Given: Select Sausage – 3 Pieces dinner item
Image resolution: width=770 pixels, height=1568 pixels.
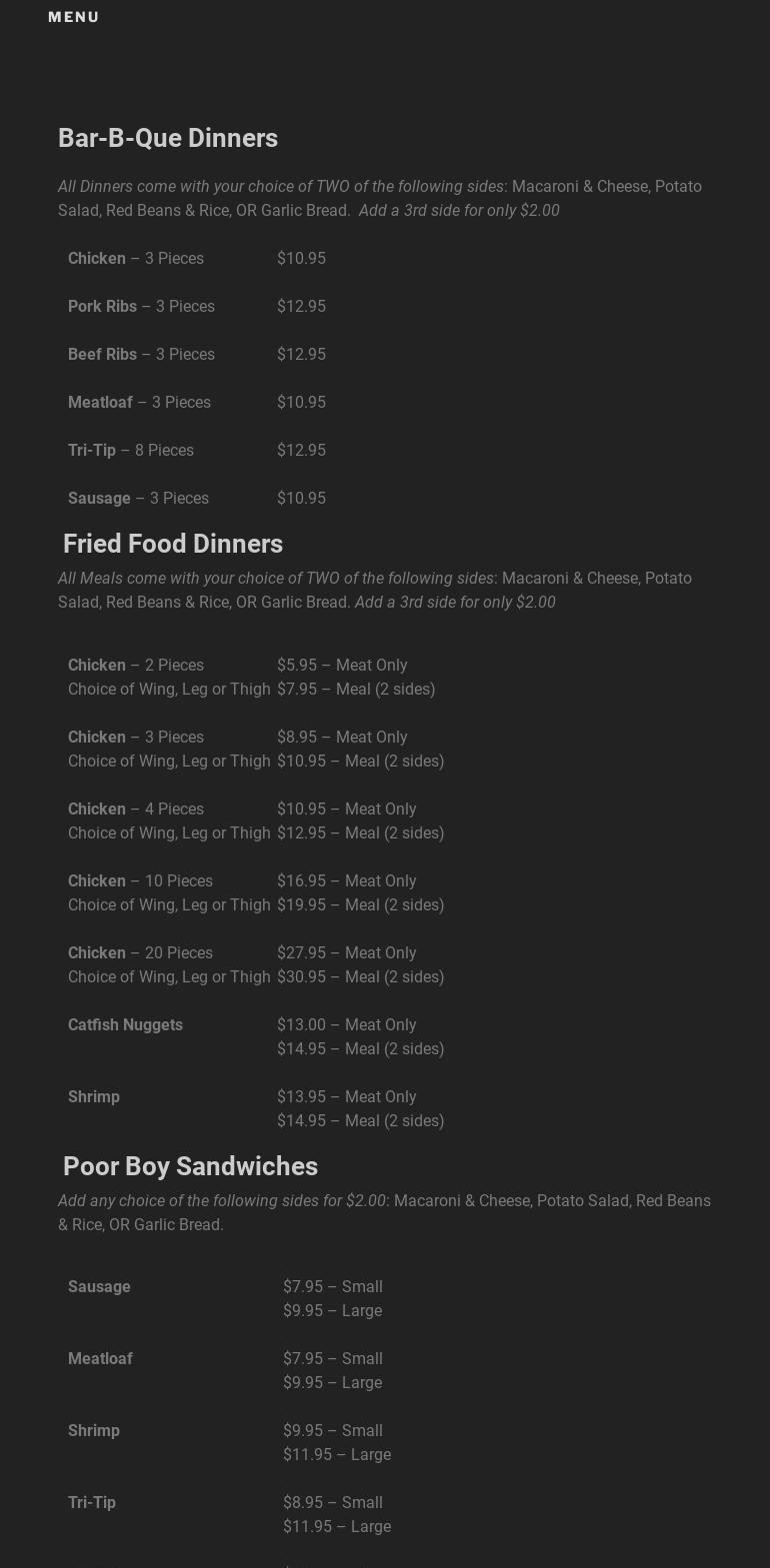Looking at the screenshot, I should coord(138,498).
